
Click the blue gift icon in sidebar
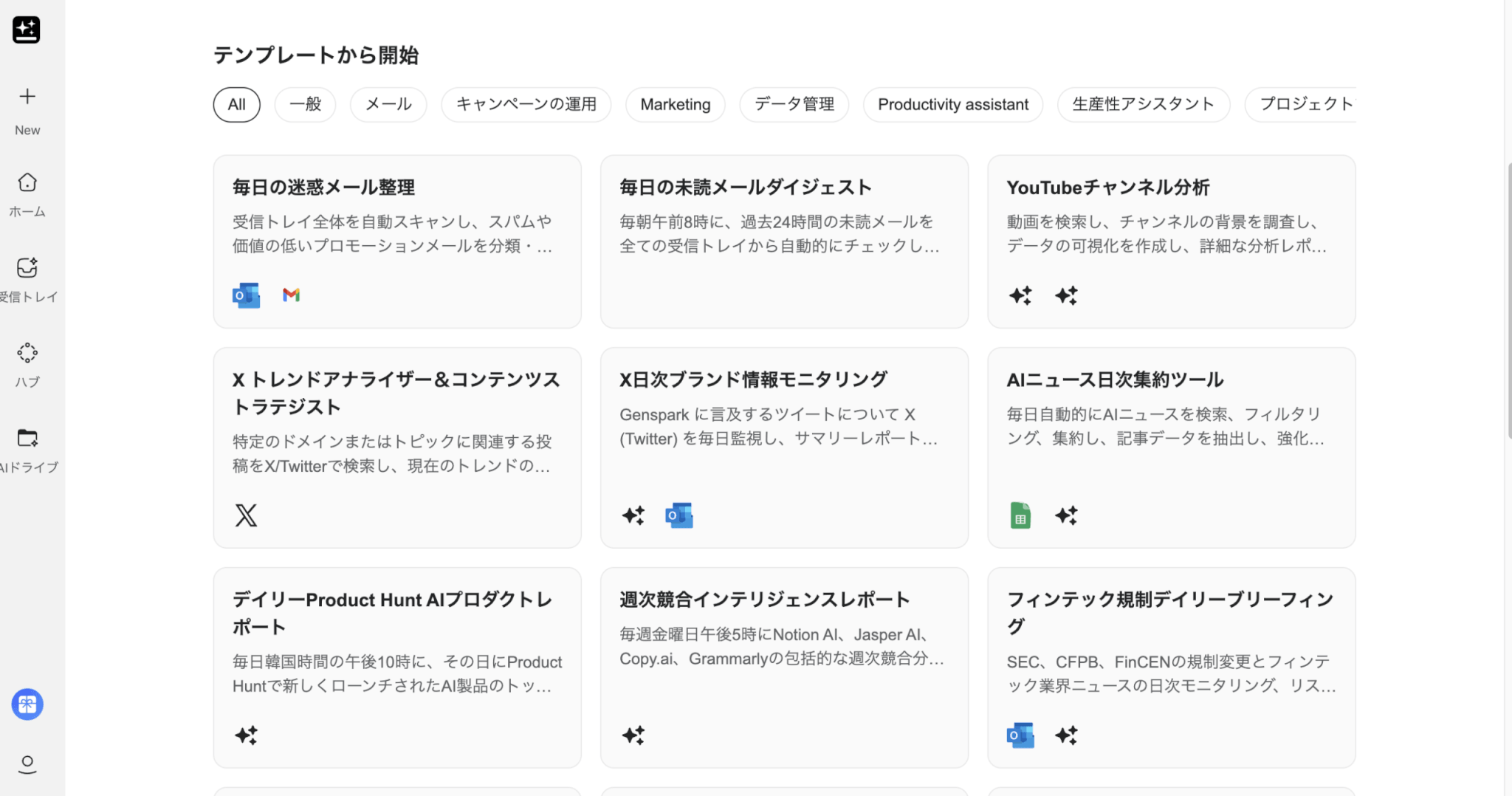[x=27, y=704]
